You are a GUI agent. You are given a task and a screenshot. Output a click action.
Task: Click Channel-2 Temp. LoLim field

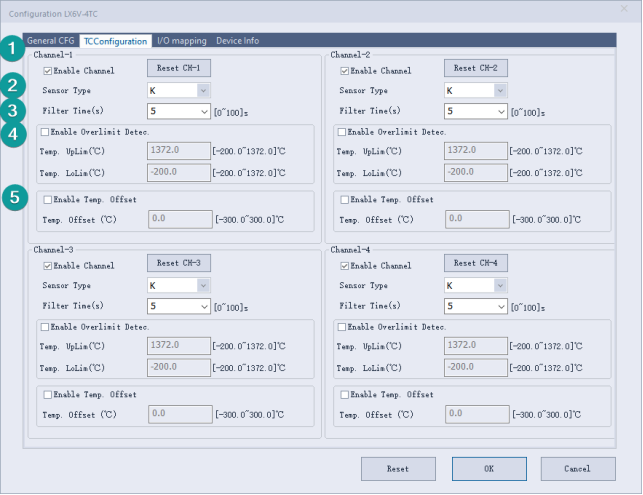click(476, 173)
